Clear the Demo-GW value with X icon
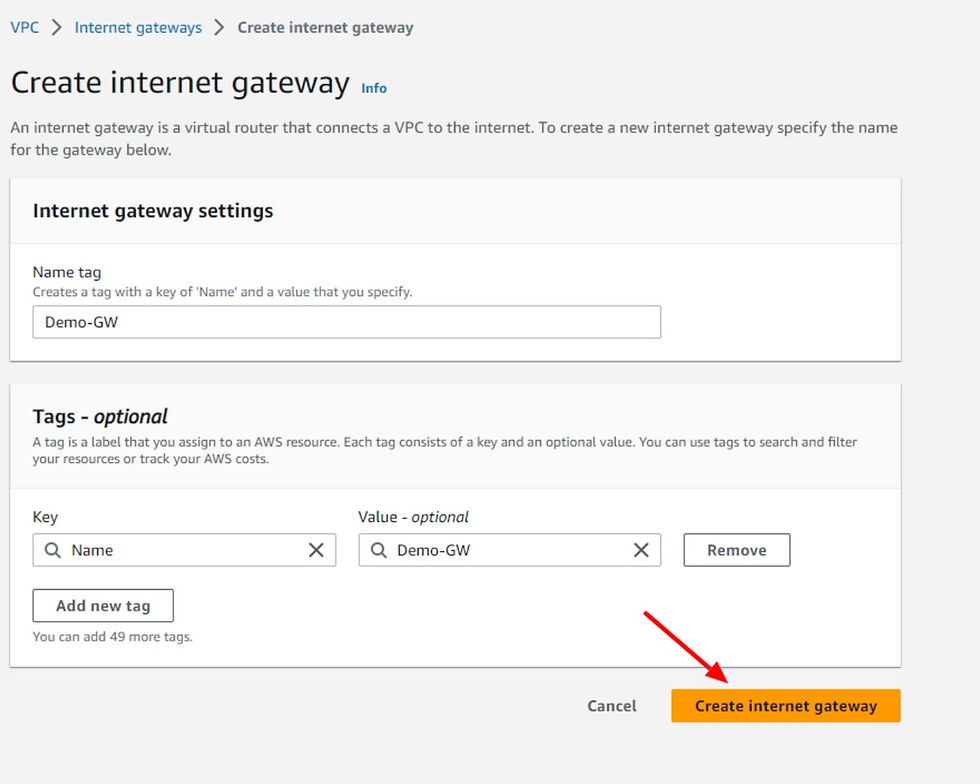980x784 pixels. (641, 550)
